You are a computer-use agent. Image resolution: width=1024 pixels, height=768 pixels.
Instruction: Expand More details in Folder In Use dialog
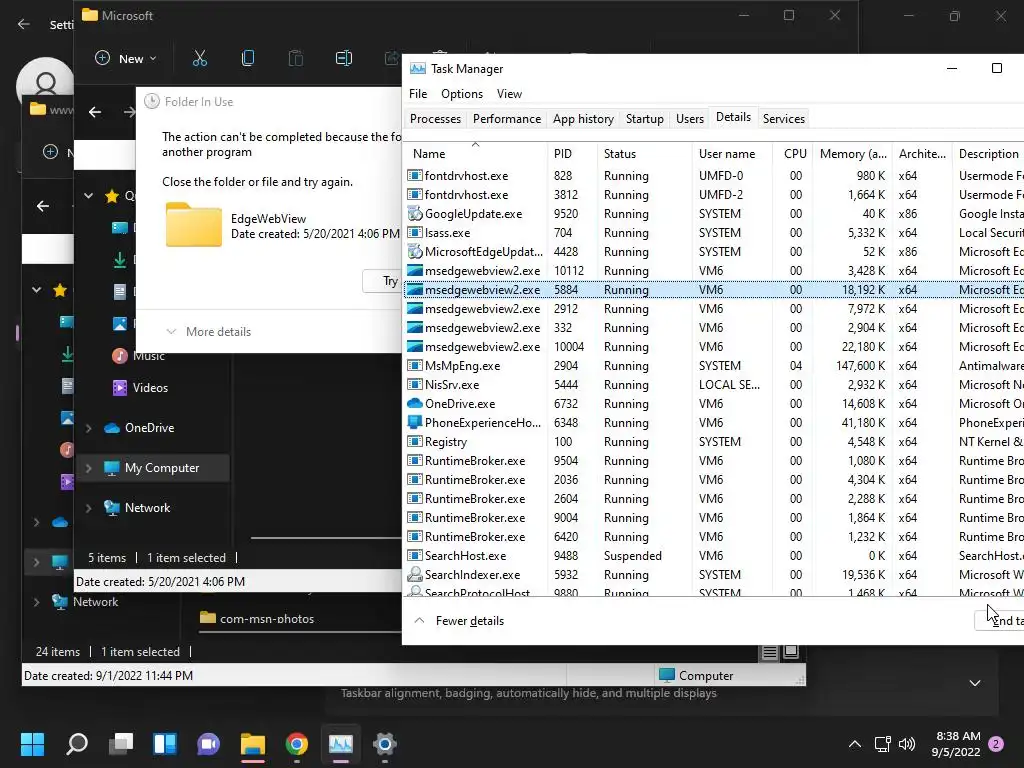coord(209,332)
